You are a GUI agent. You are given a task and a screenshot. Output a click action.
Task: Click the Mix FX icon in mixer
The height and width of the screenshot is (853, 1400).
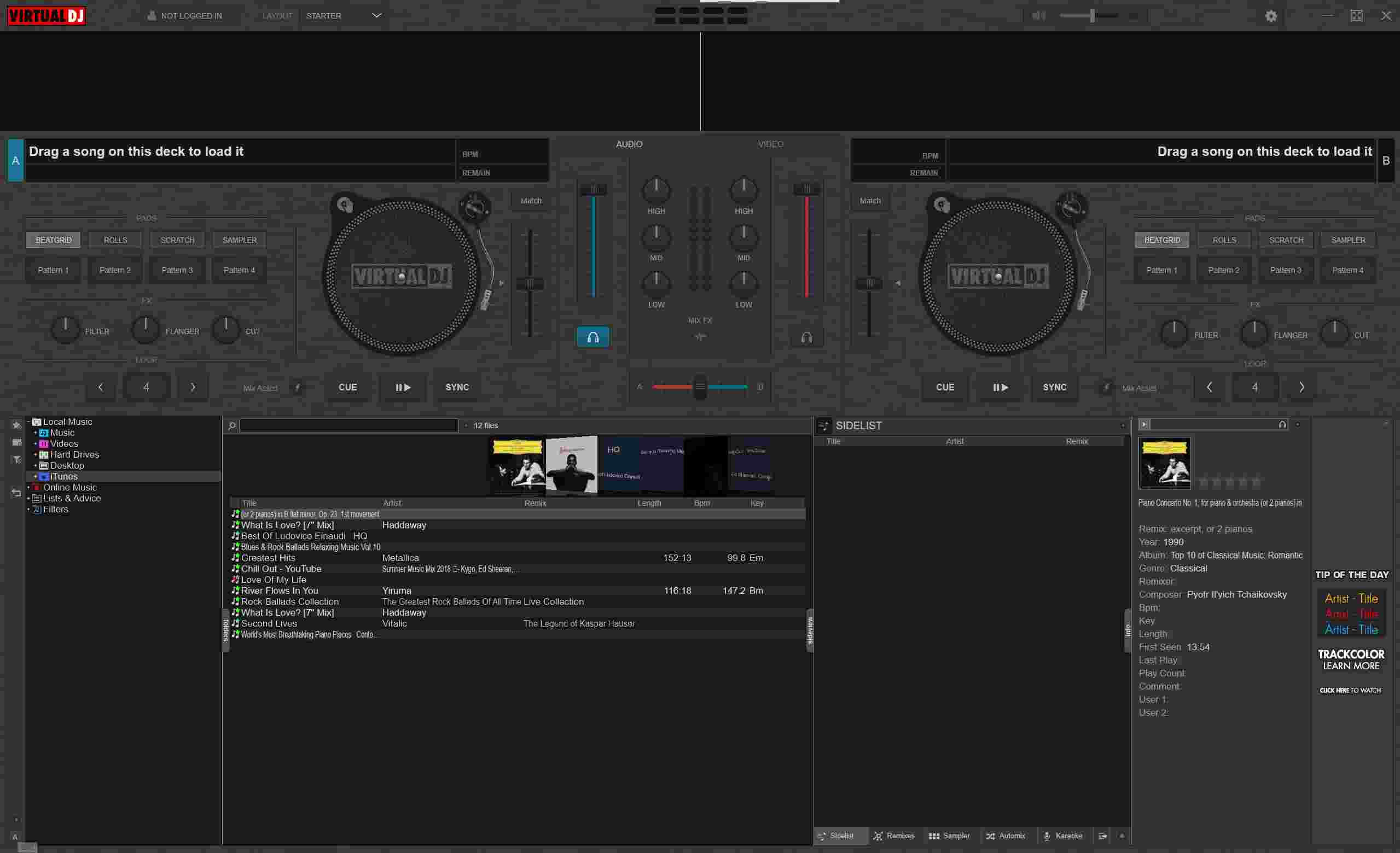[700, 337]
